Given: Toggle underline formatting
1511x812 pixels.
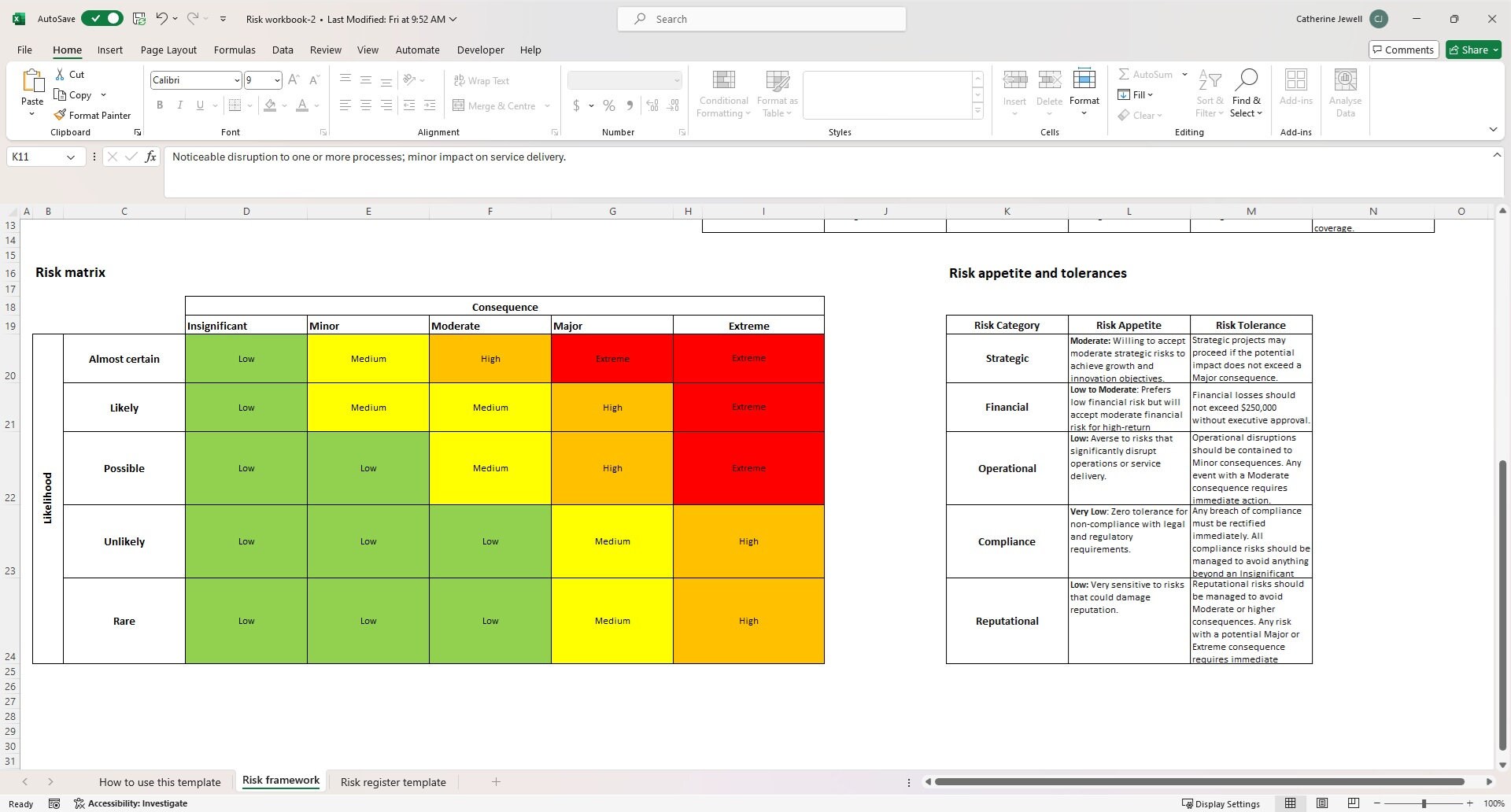Looking at the screenshot, I should coord(199,105).
